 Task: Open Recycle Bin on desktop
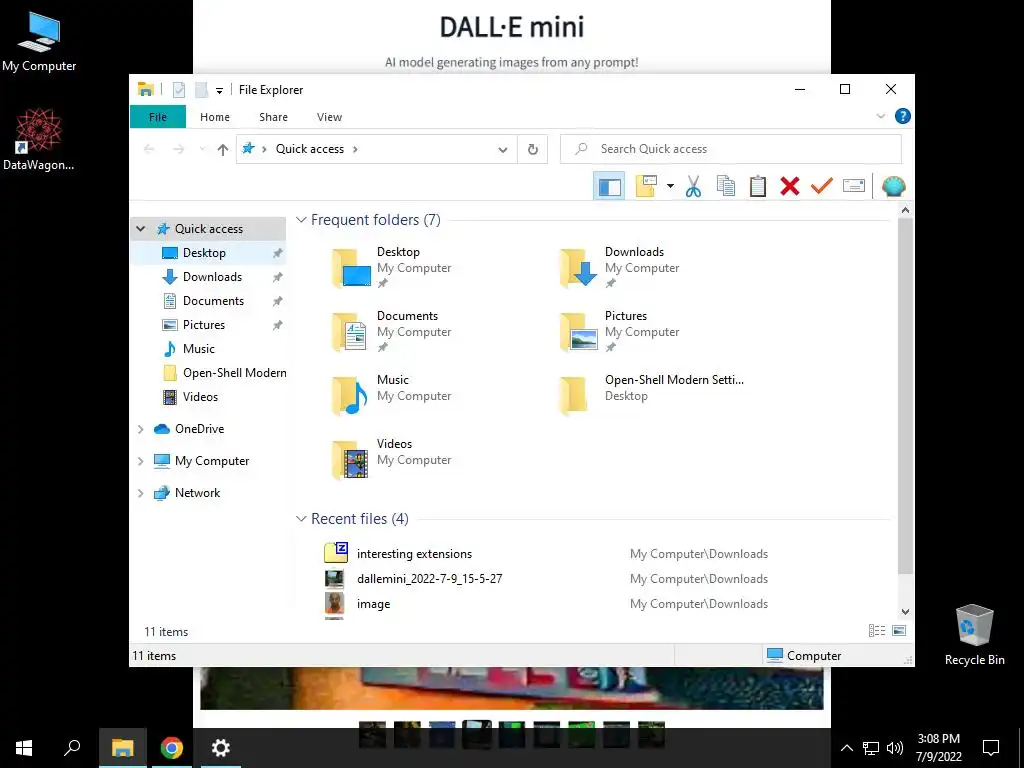(x=974, y=635)
